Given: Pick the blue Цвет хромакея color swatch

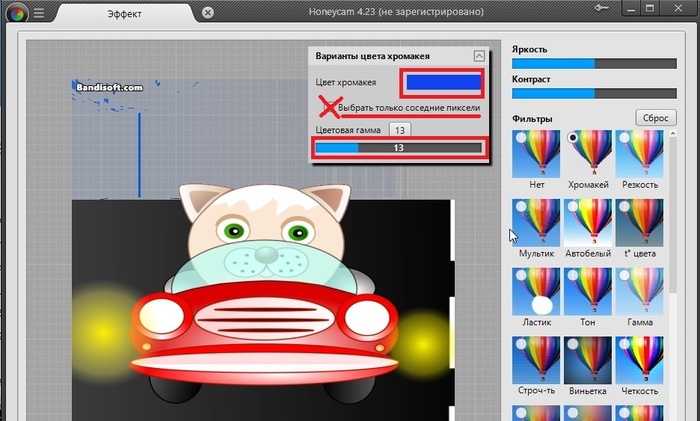Looking at the screenshot, I should point(443,83).
